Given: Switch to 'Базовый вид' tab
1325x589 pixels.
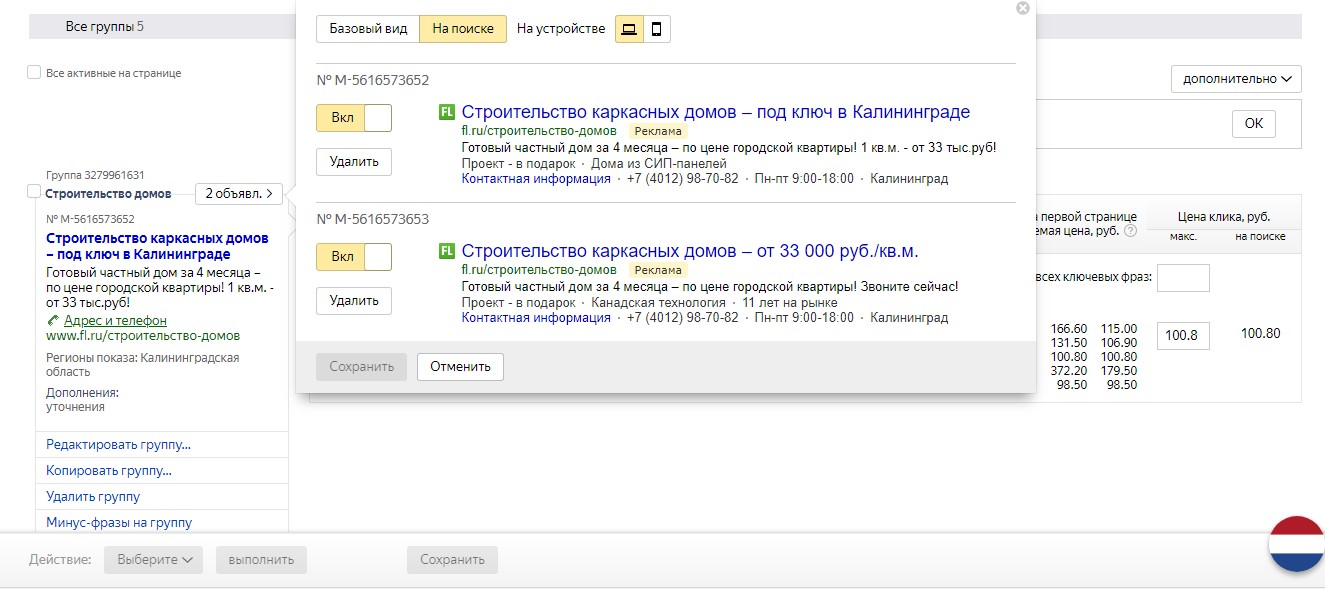Looking at the screenshot, I should [x=368, y=29].
